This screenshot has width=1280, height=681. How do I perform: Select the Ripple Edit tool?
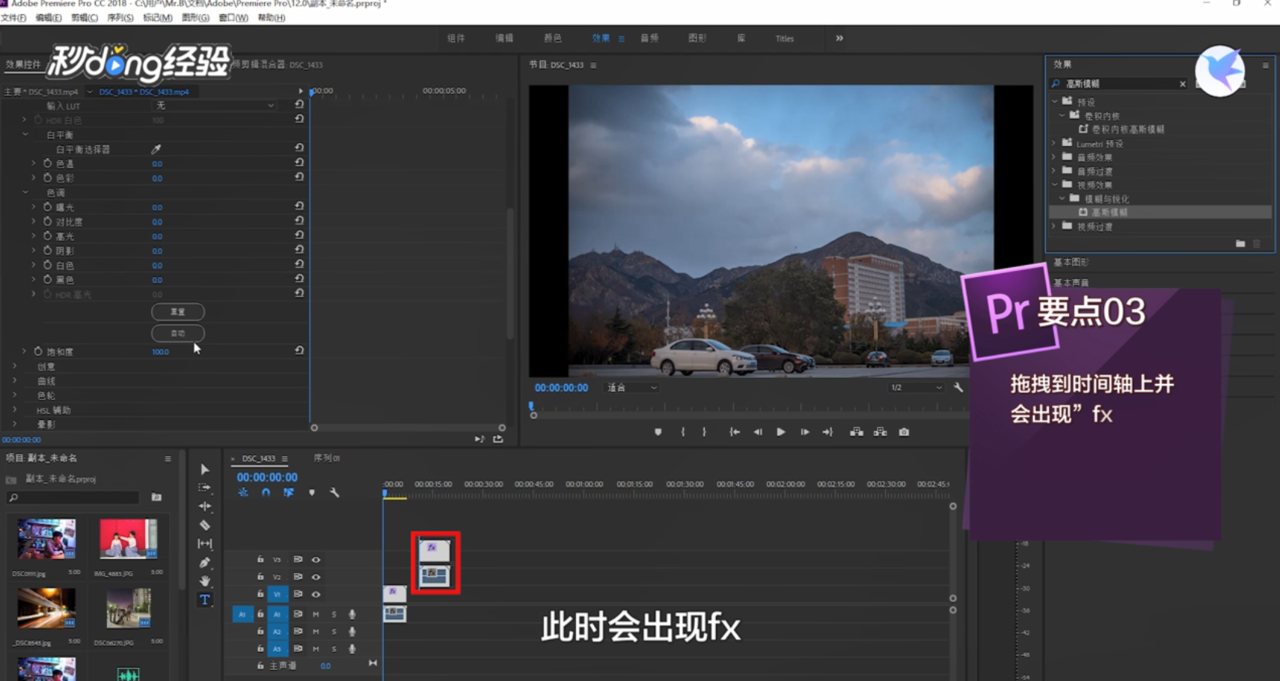[x=205, y=506]
